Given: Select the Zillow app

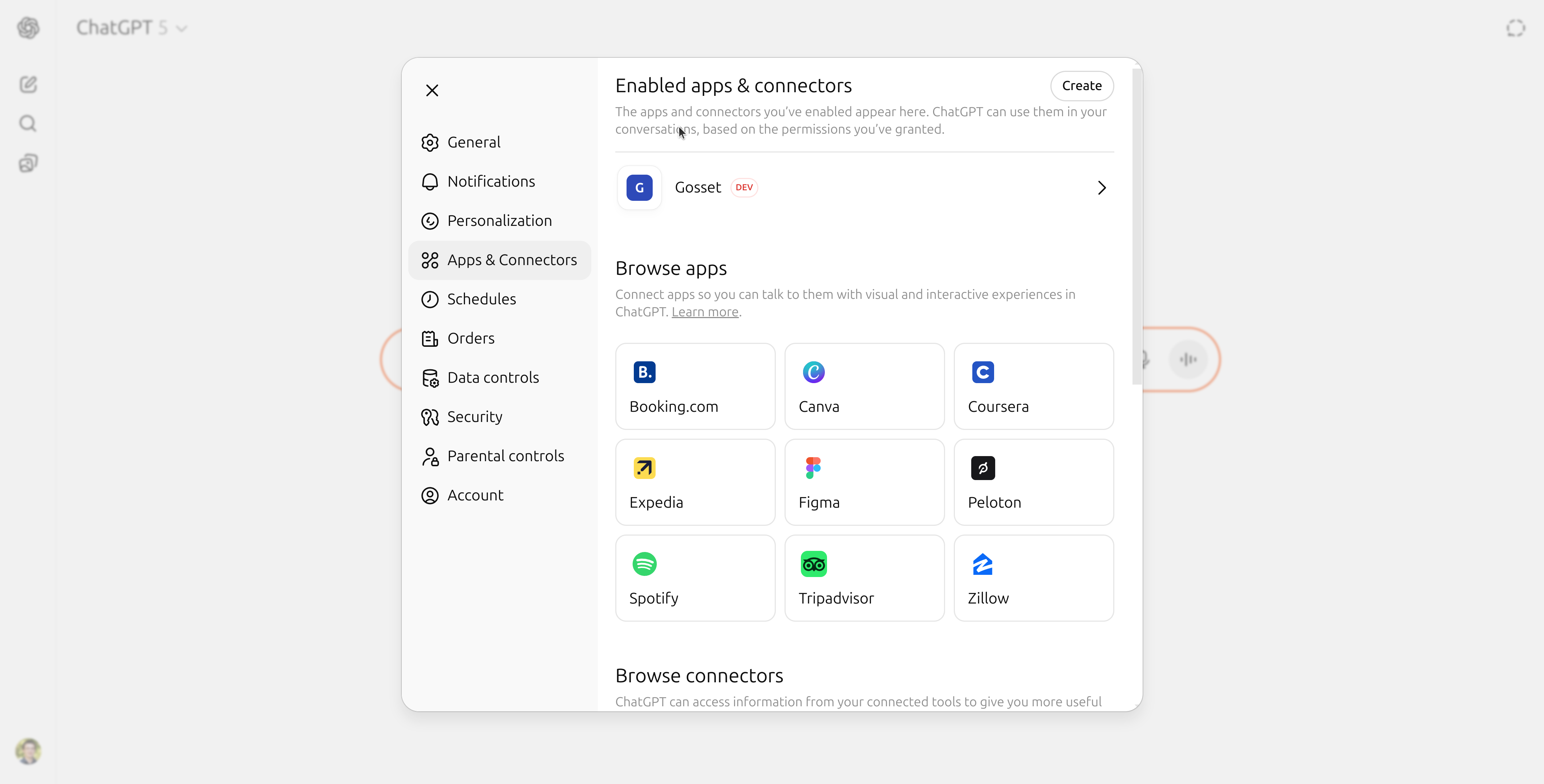Looking at the screenshot, I should [1033, 577].
